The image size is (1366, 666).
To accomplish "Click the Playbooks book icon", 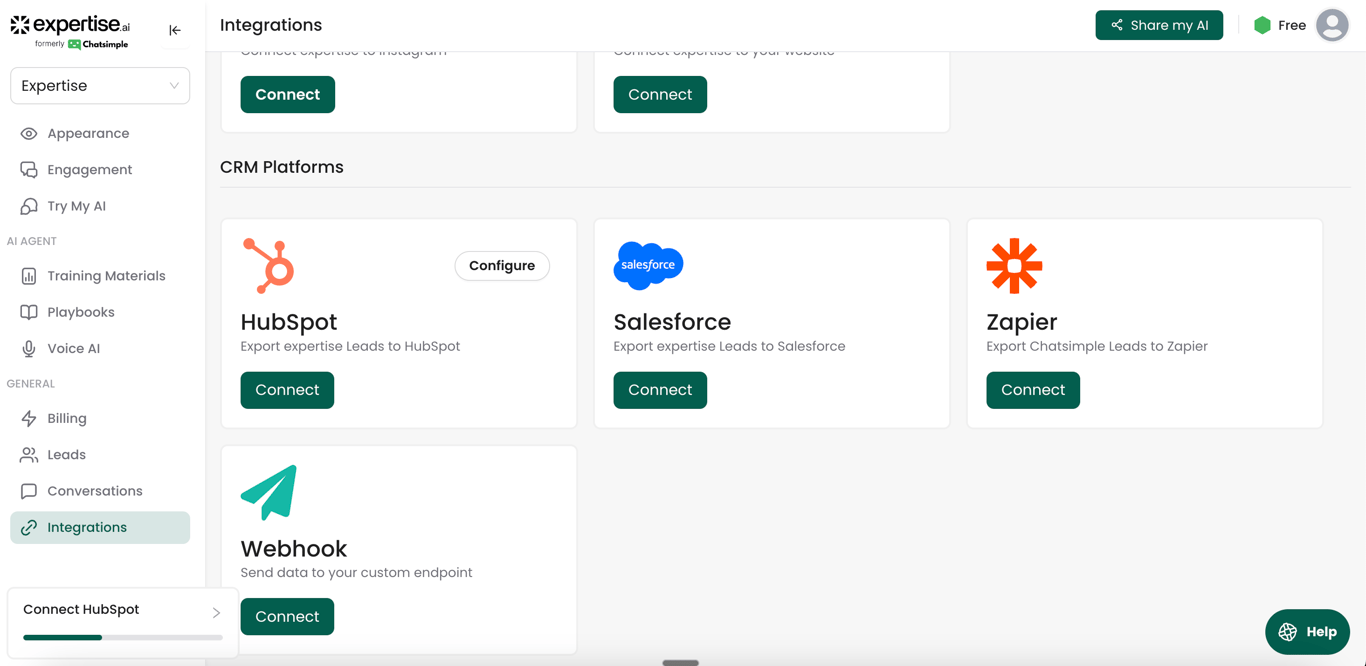I will point(29,312).
